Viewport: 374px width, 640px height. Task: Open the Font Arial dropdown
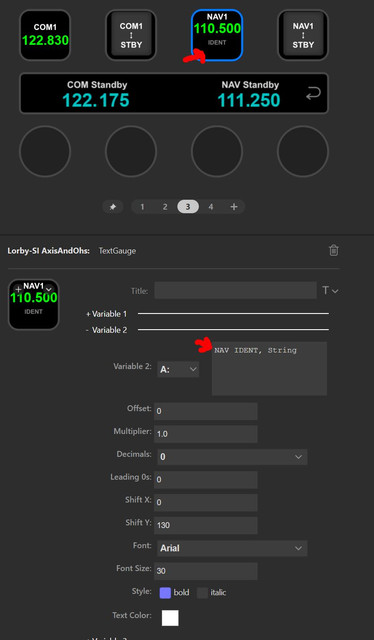pos(232,548)
